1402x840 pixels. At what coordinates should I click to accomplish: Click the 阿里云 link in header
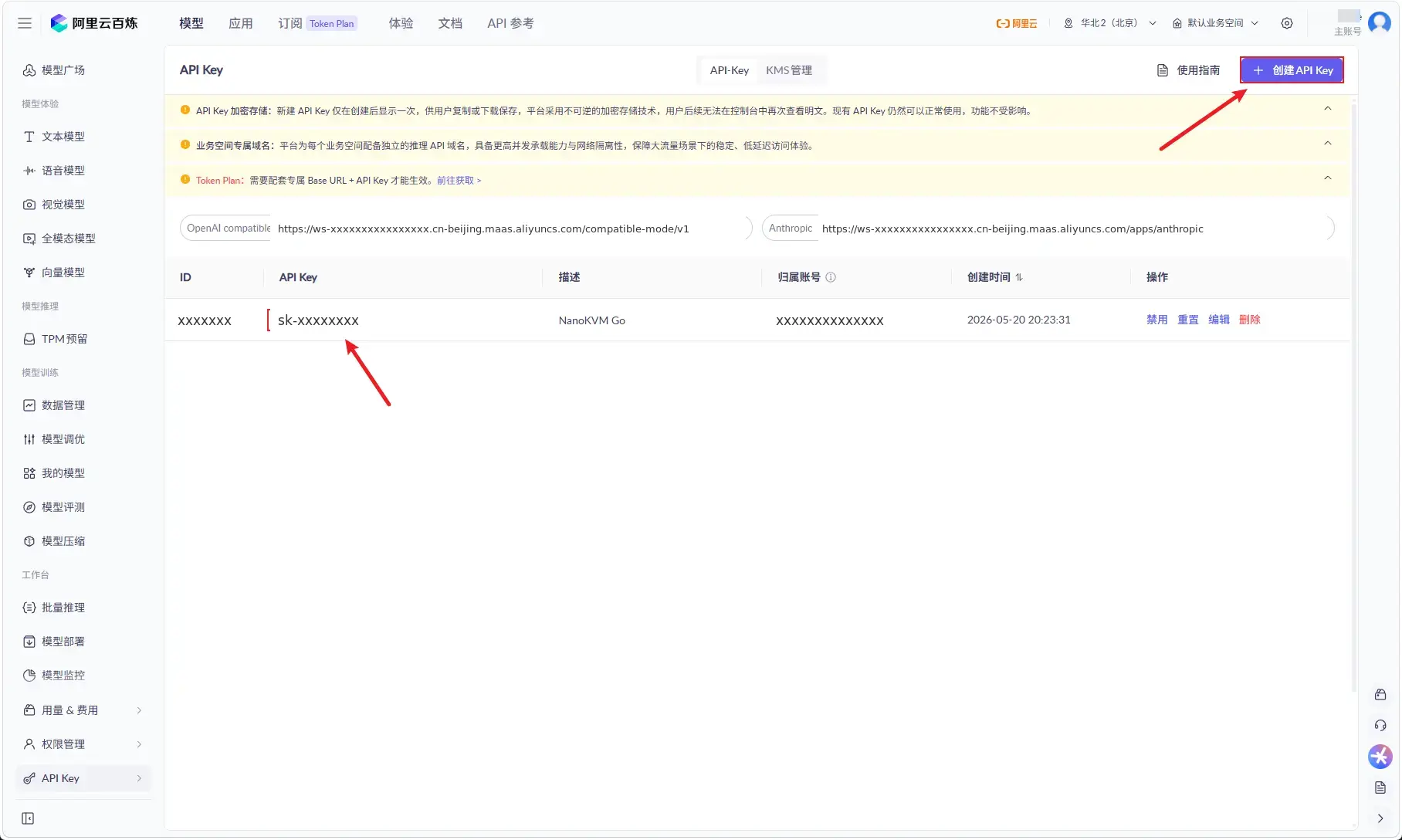[1017, 23]
